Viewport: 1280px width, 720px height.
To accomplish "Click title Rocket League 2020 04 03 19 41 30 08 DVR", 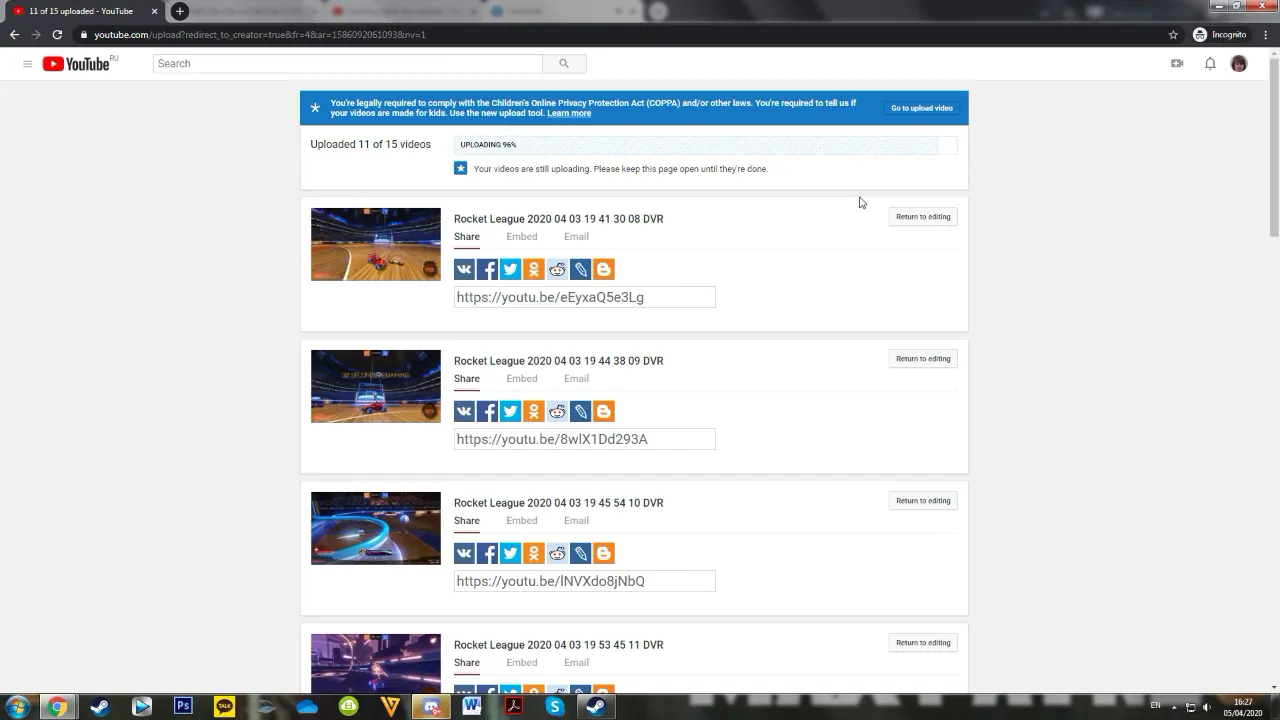I will (558, 219).
